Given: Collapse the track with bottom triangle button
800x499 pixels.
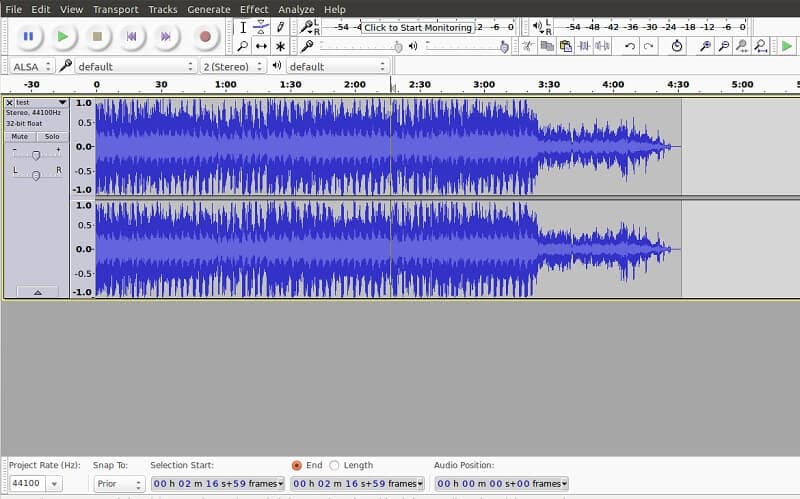Looking at the screenshot, I should coord(37,292).
